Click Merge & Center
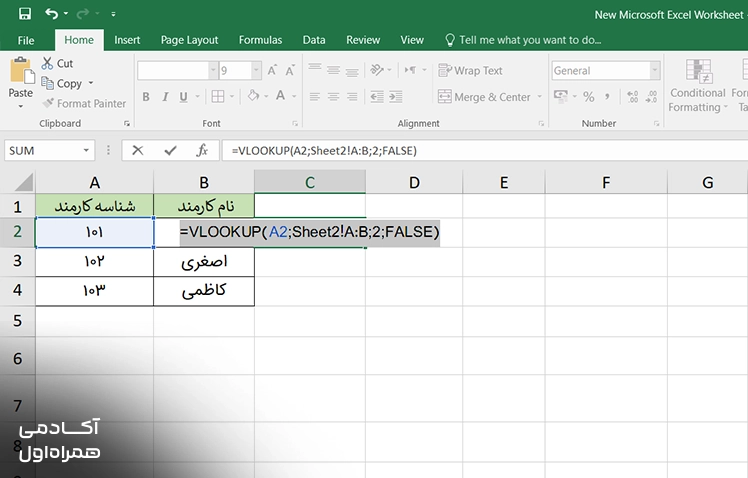Image resolution: width=748 pixels, height=478 pixels. point(484,97)
